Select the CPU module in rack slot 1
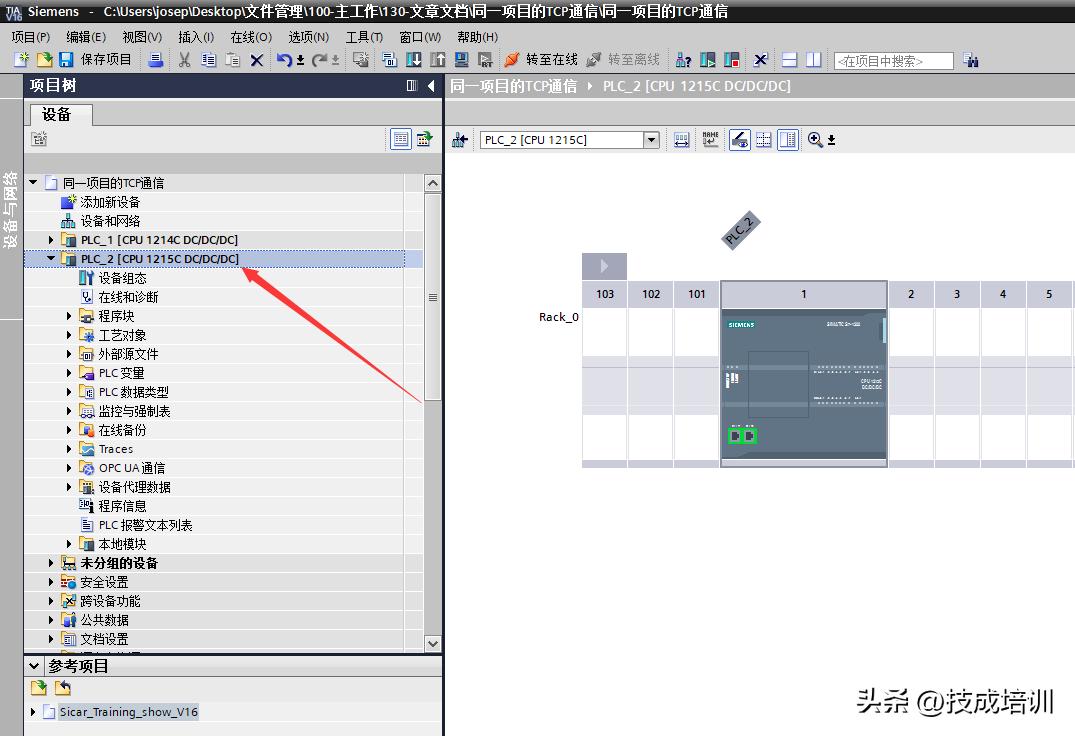Image resolution: width=1075 pixels, height=736 pixels. click(804, 382)
